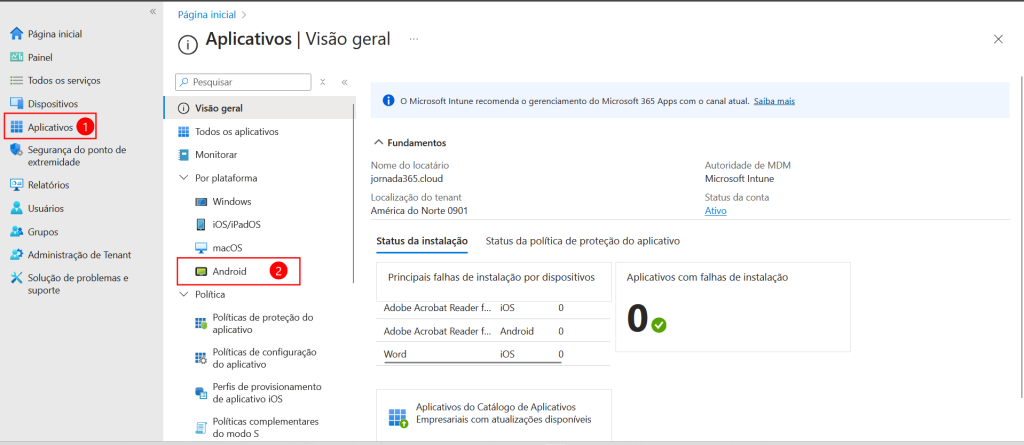Collapse the Fundamentos section
1024x445 pixels.
click(x=378, y=142)
